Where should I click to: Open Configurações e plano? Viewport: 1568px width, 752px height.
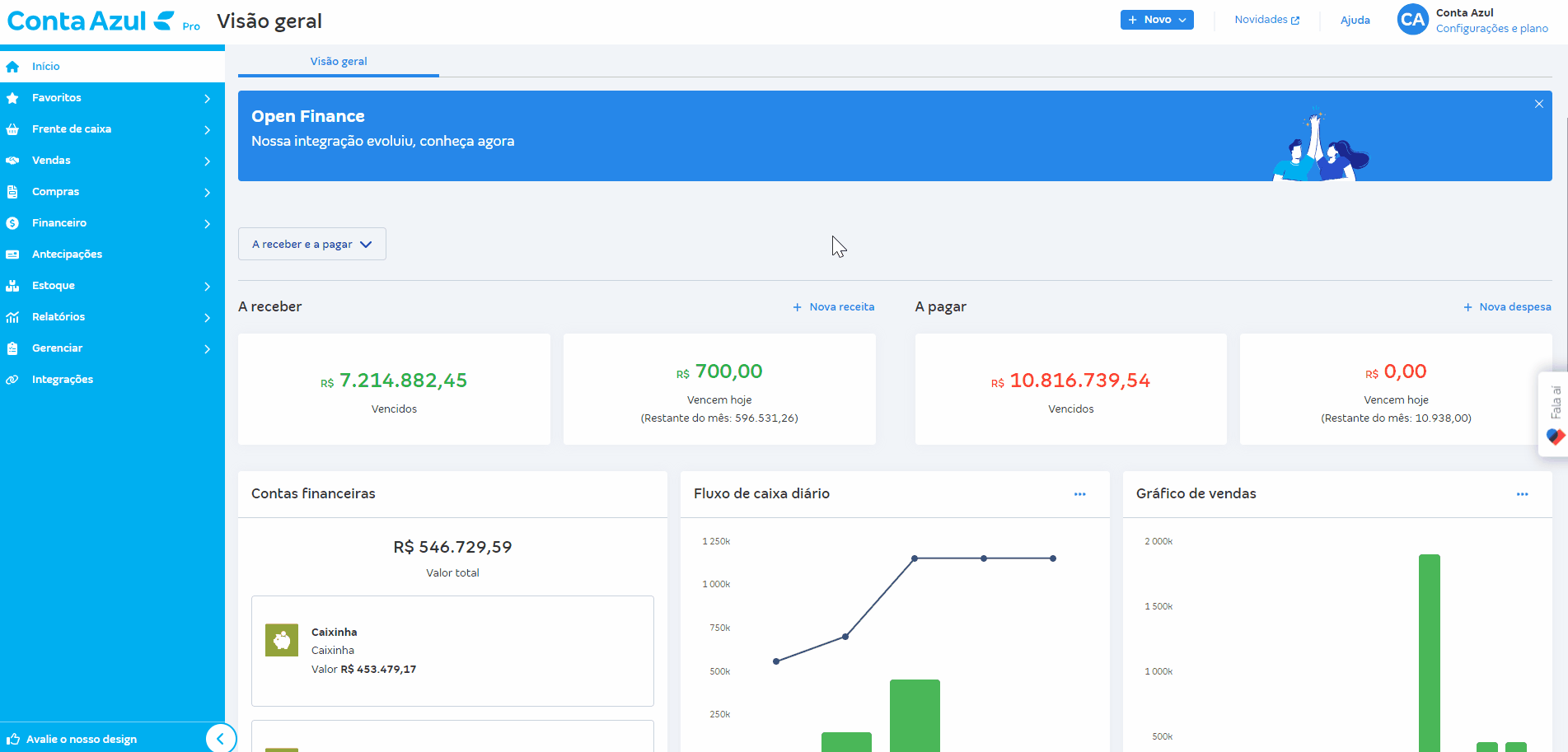coord(1492,28)
